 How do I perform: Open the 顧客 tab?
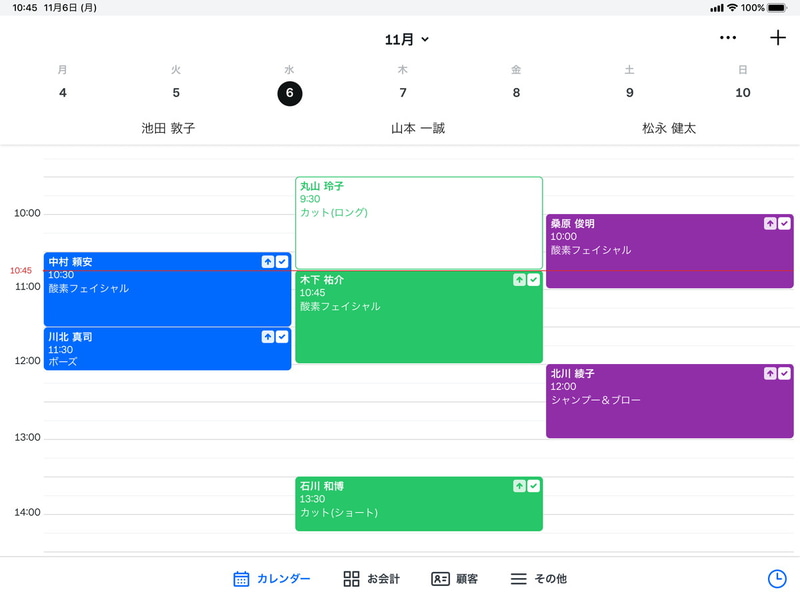click(454, 579)
